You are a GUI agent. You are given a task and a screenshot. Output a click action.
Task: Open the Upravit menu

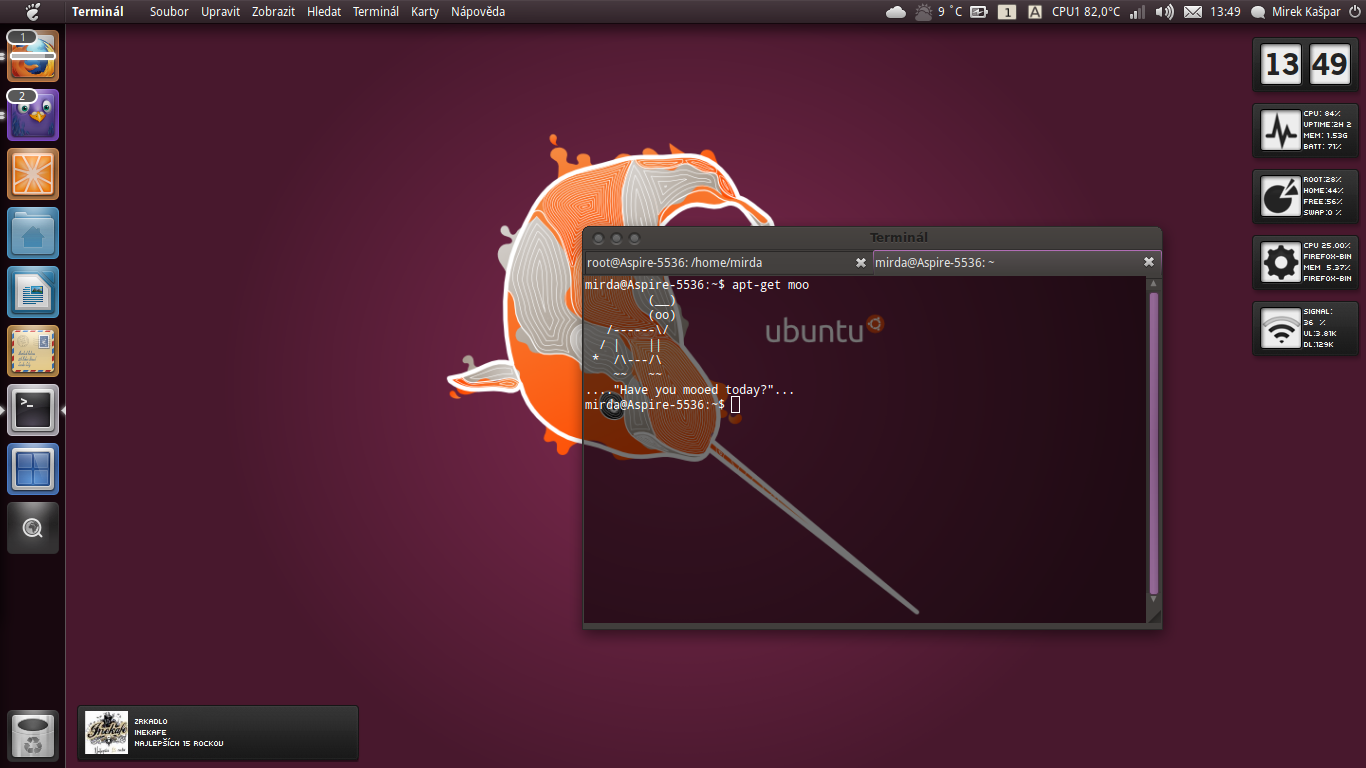(x=220, y=12)
